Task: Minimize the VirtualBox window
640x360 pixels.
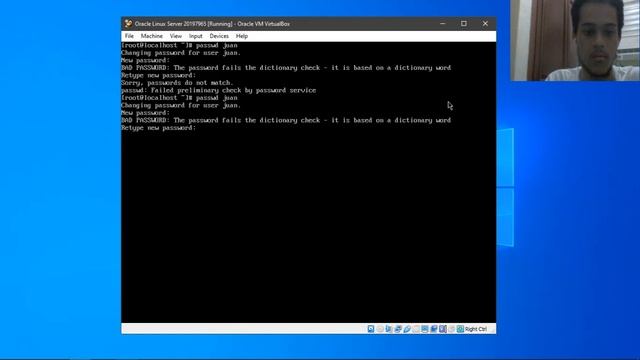Action: click(x=442, y=24)
